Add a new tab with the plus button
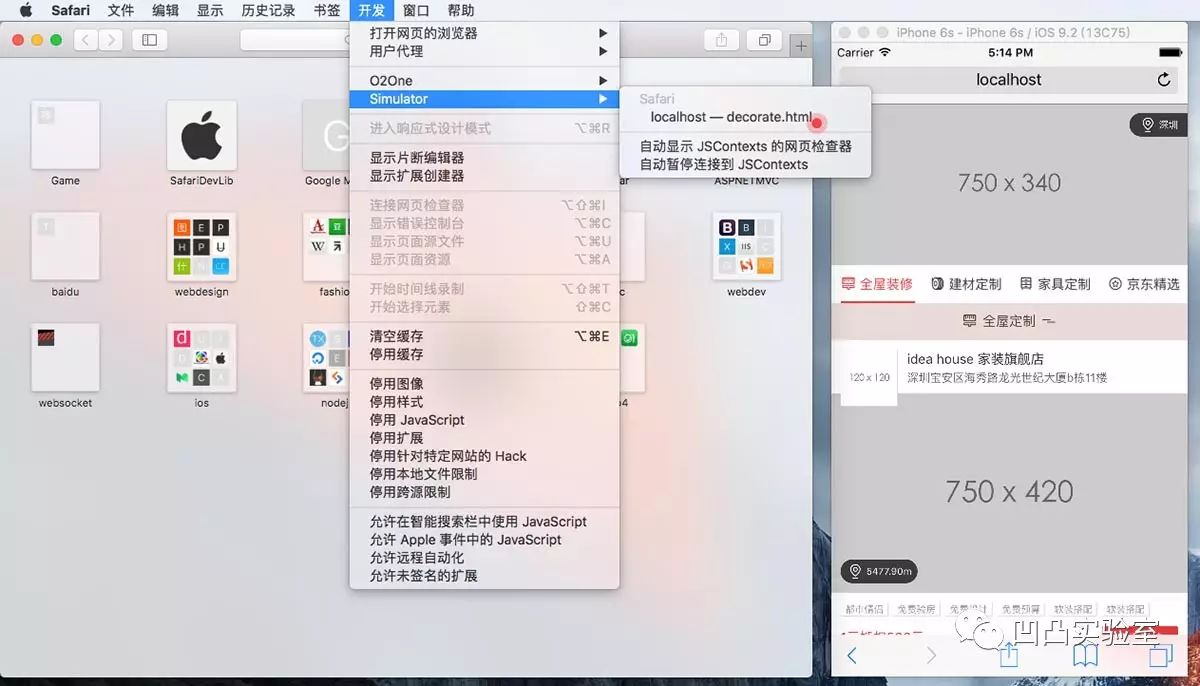 tap(800, 46)
